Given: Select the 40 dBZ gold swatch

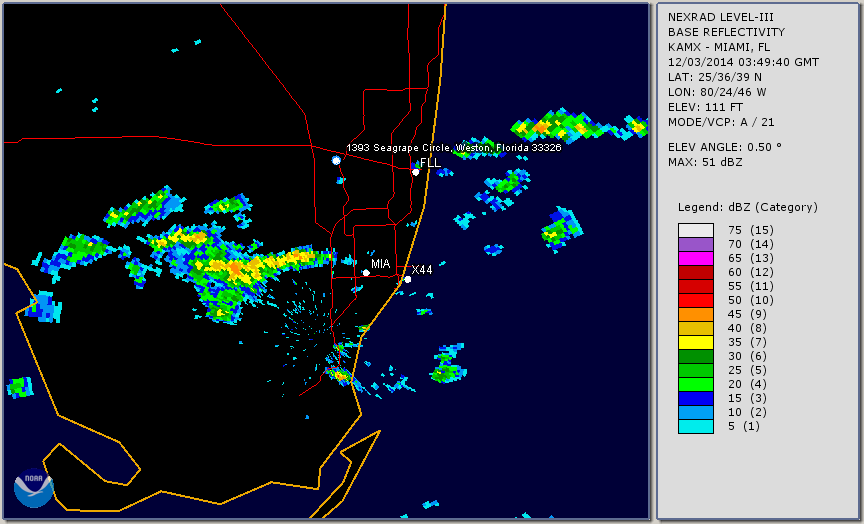Looking at the screenshot, I should pyautogui.click(x=696, y=328).
